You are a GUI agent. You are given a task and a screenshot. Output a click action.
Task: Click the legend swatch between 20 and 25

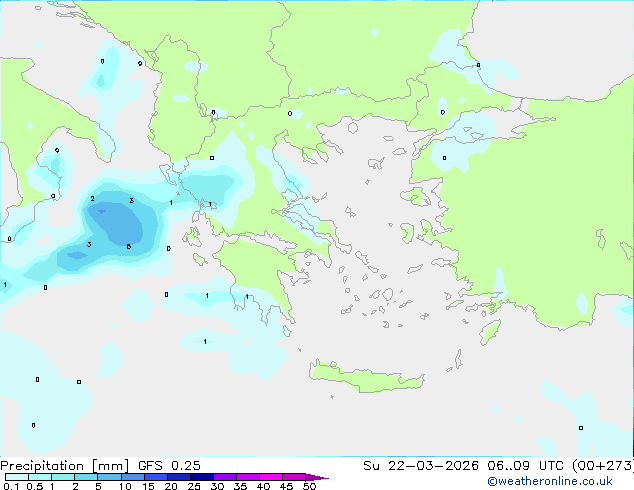[179, 477]
